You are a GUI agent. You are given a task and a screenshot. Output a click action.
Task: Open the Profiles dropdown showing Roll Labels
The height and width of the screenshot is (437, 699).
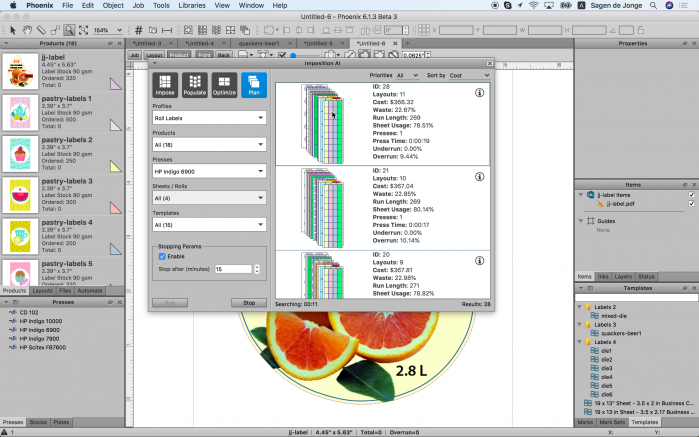[208, 118]
